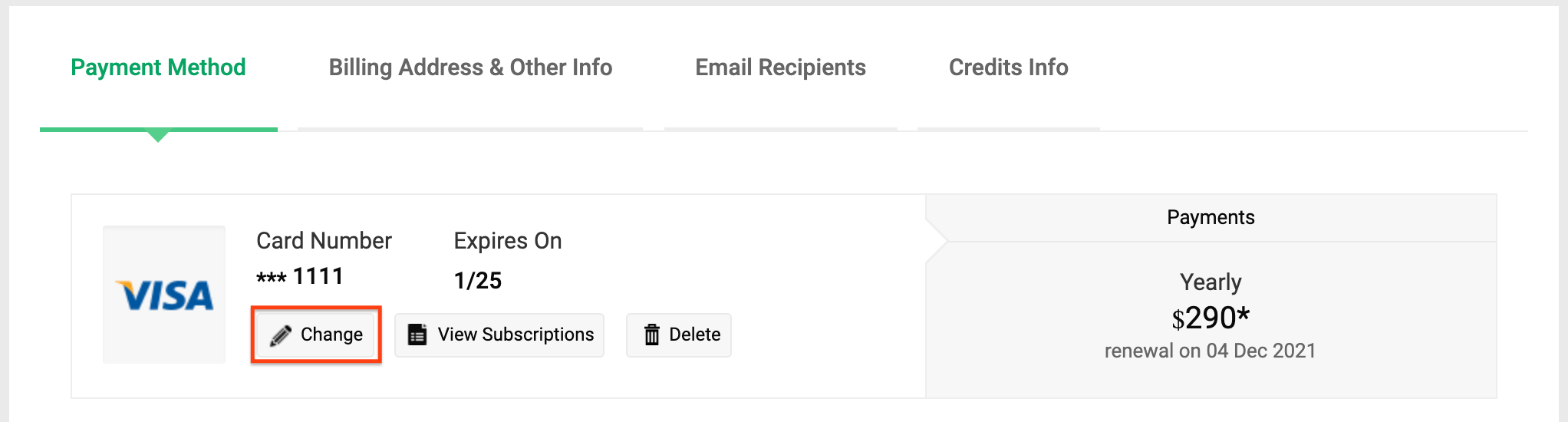Screen dimensions: 1568x422
Task: Click the Payments panel header
Action: click(1211, 217)
